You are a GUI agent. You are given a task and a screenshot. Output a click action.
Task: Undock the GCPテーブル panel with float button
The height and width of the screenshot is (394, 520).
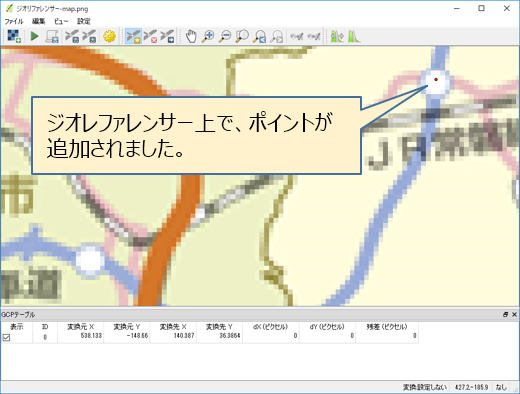506,314
